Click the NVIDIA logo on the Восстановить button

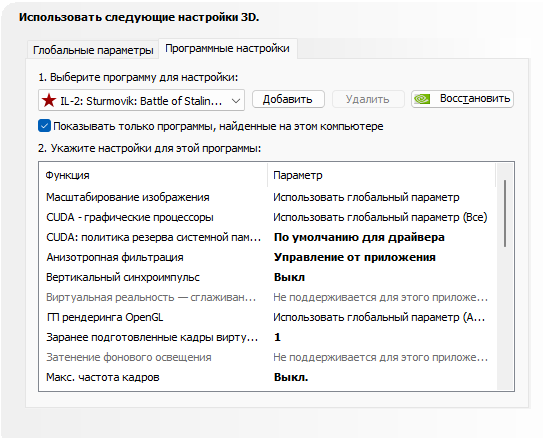pyautogui.click(x=422, y=99)
